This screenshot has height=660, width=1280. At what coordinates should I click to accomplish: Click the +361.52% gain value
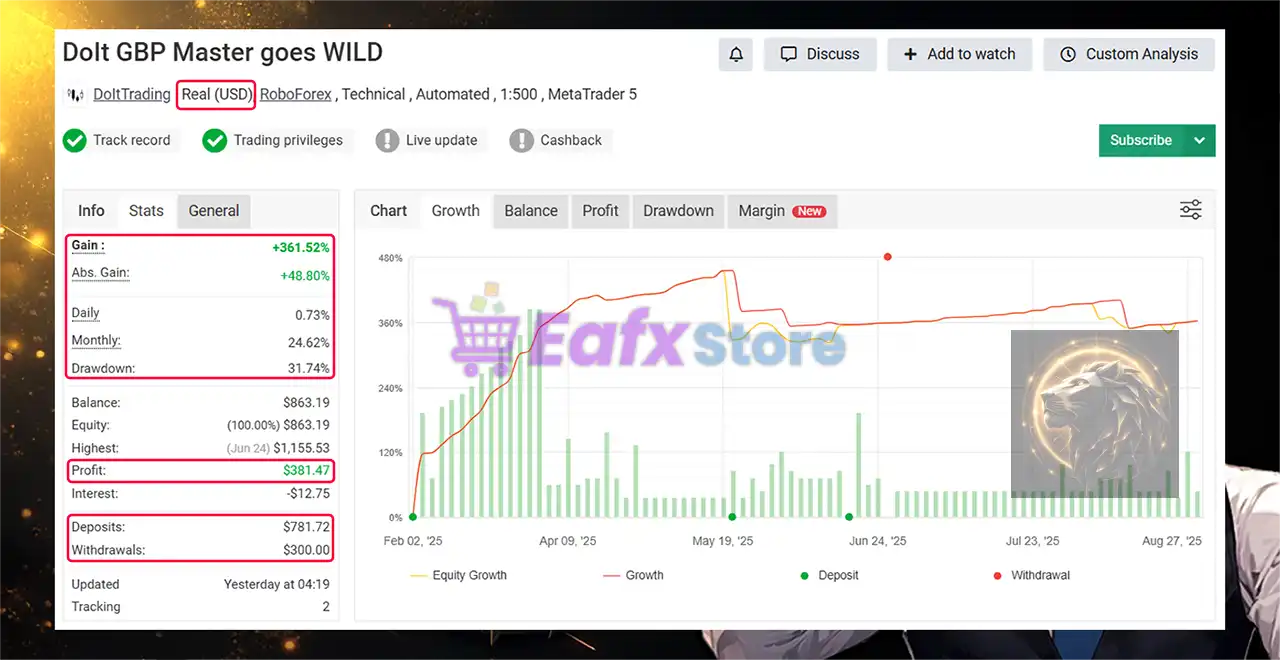tap(301, 247)
